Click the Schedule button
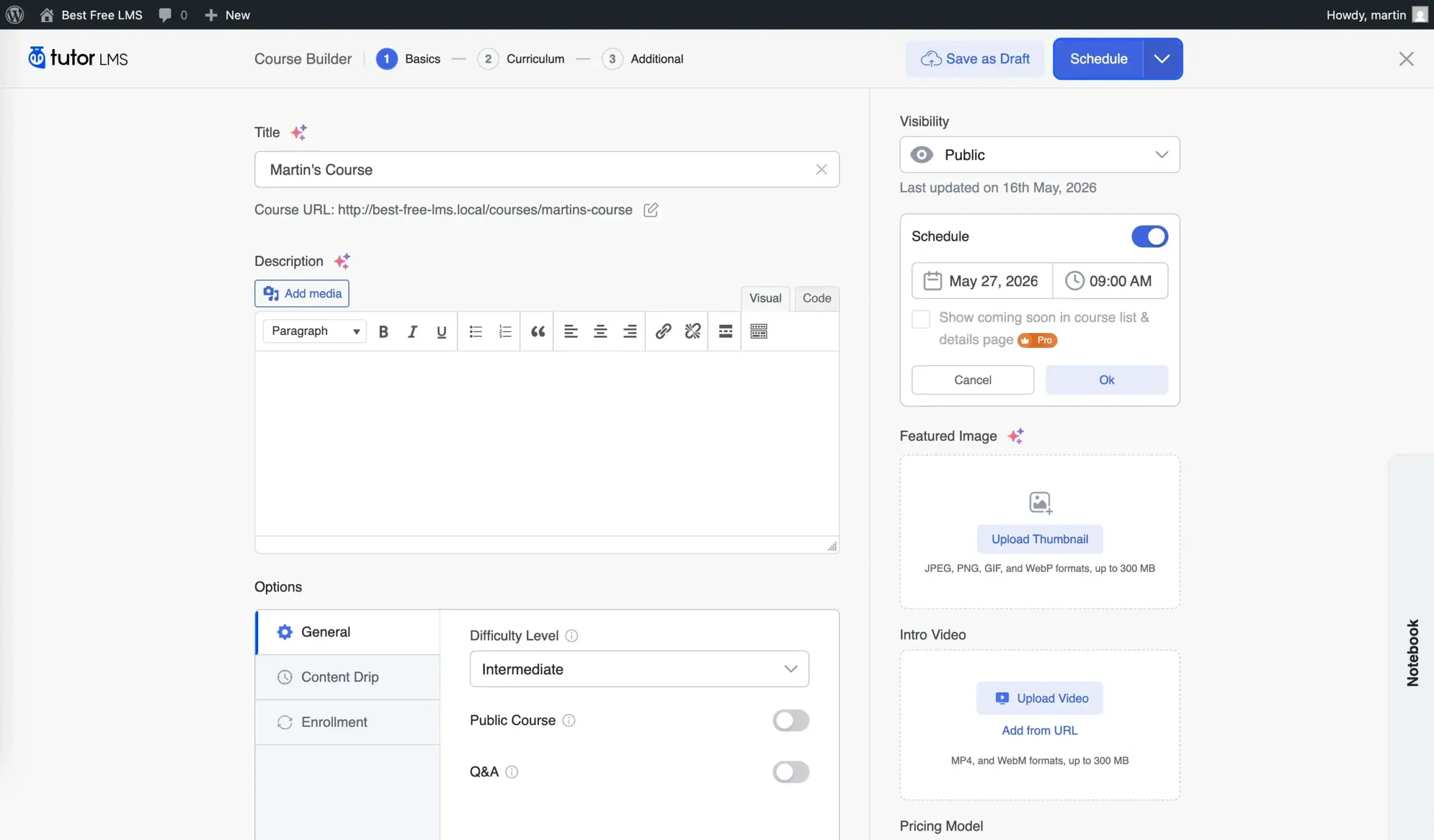The width and height of the screenshot is (1434, 840). coord(1098,59)
